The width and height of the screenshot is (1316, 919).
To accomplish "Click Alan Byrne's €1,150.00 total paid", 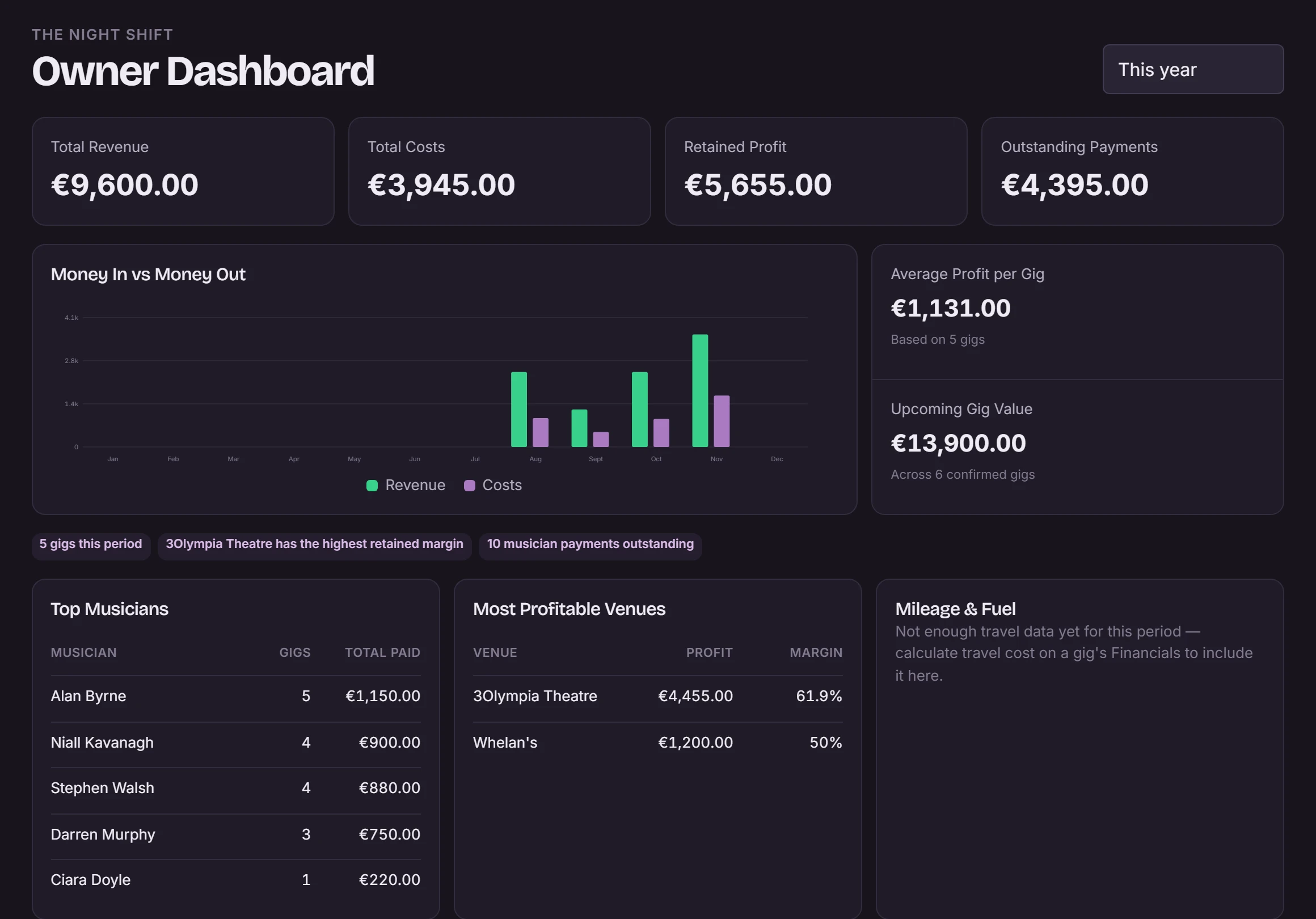I will click(382, 697).
